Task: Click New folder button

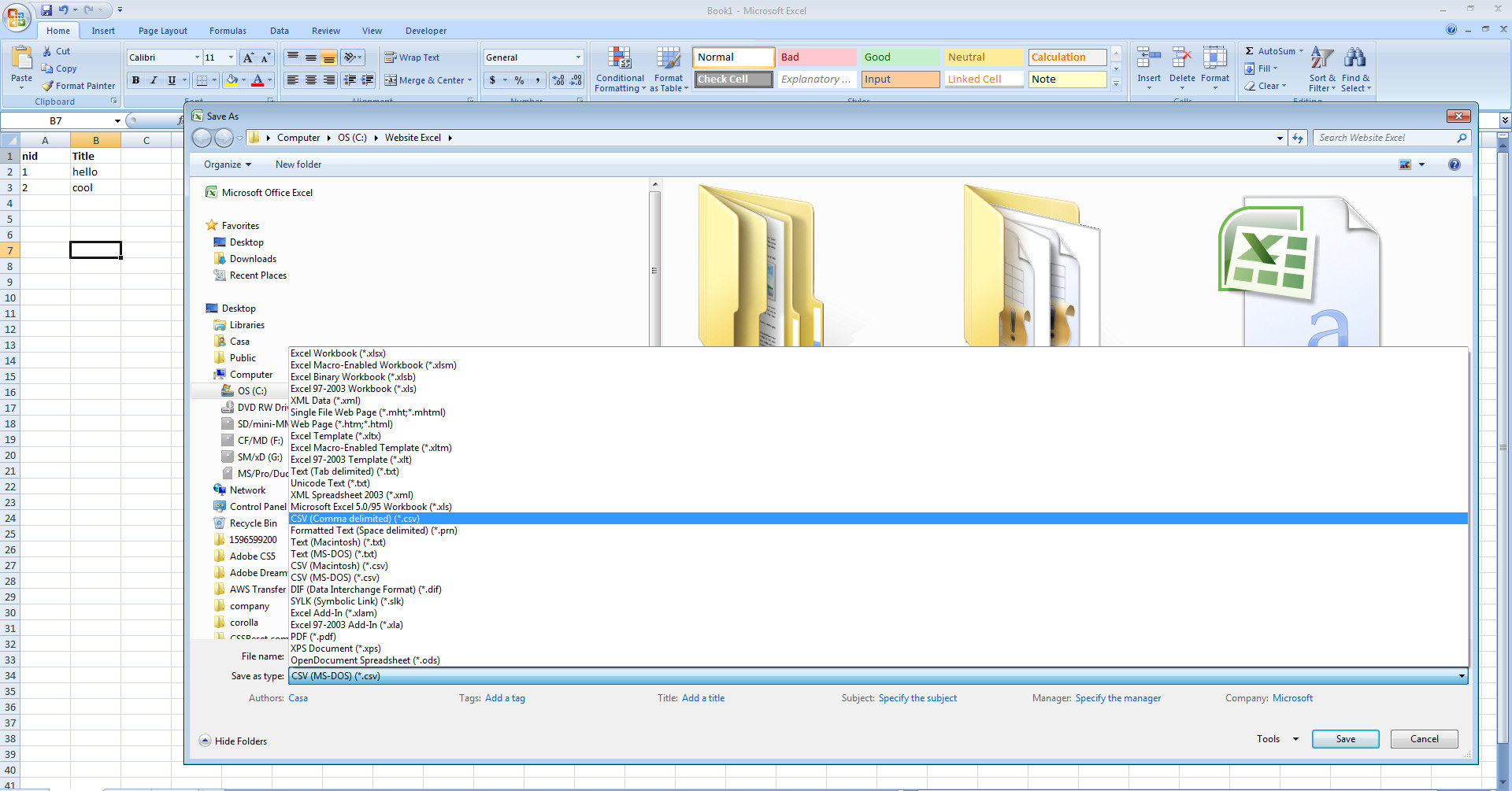Action: point(298,164)
